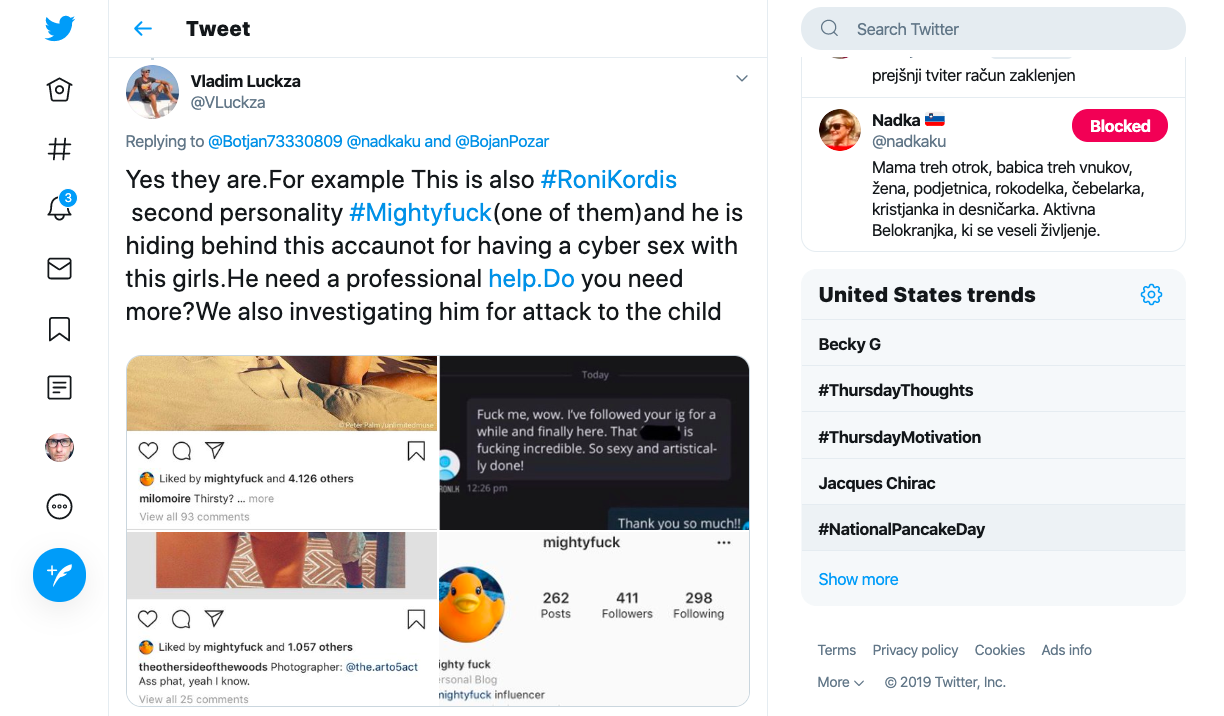This screenshot has height=716, width=1224.
Task: Toggle the Blocked button for Nadka
Action: 1120,126
